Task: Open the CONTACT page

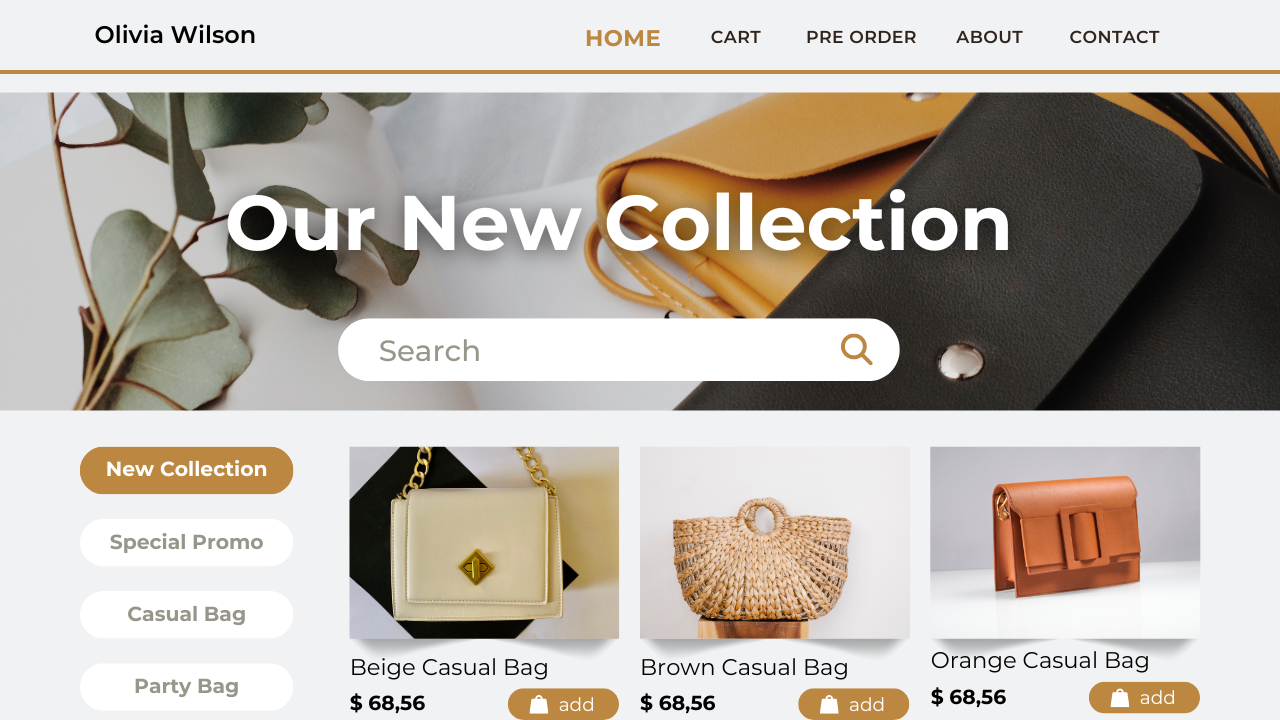Action: 1114,37
